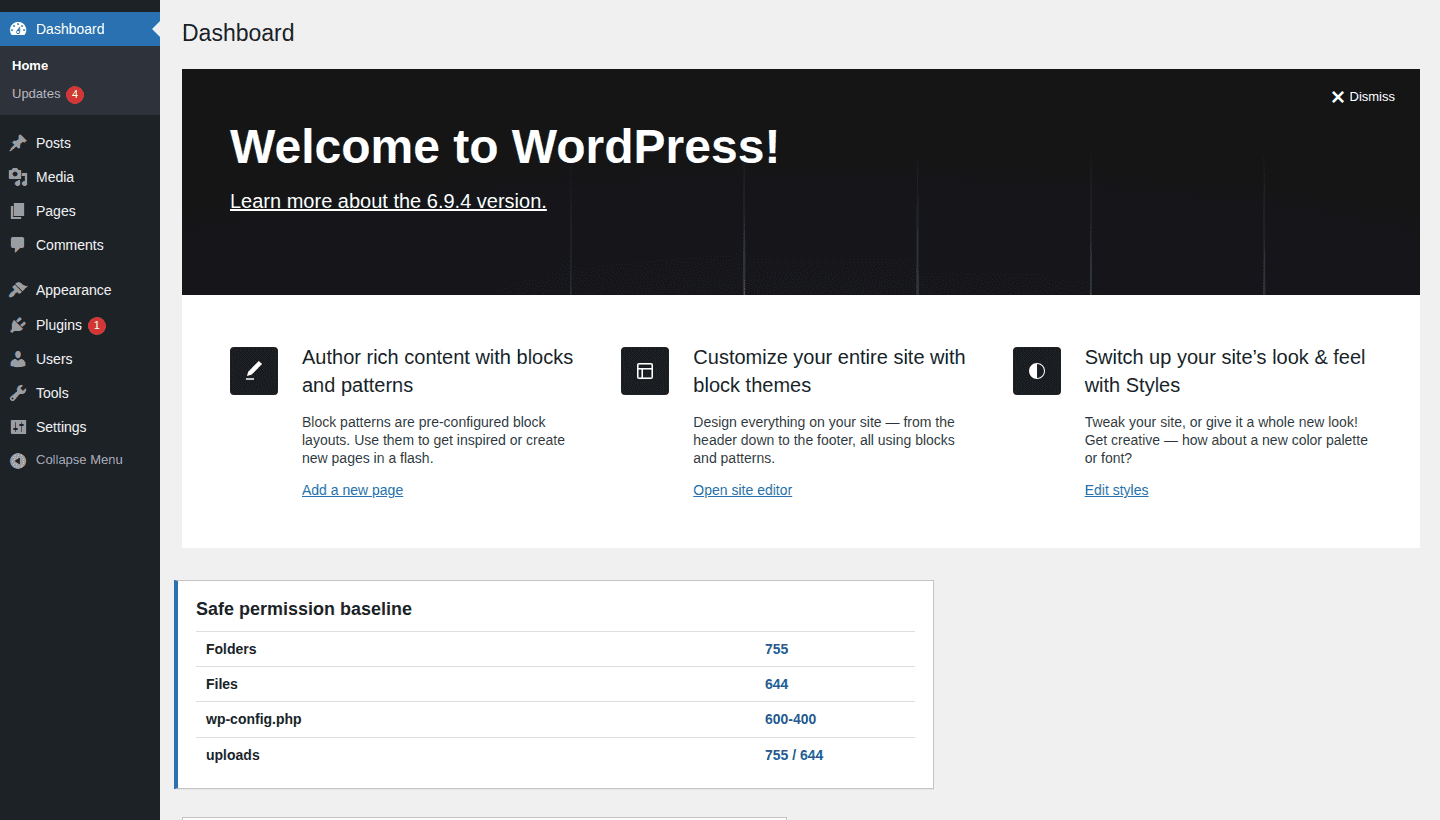Click the Settings sliders icon
The height and width of the screenshot is (820, 1440).
18,427
